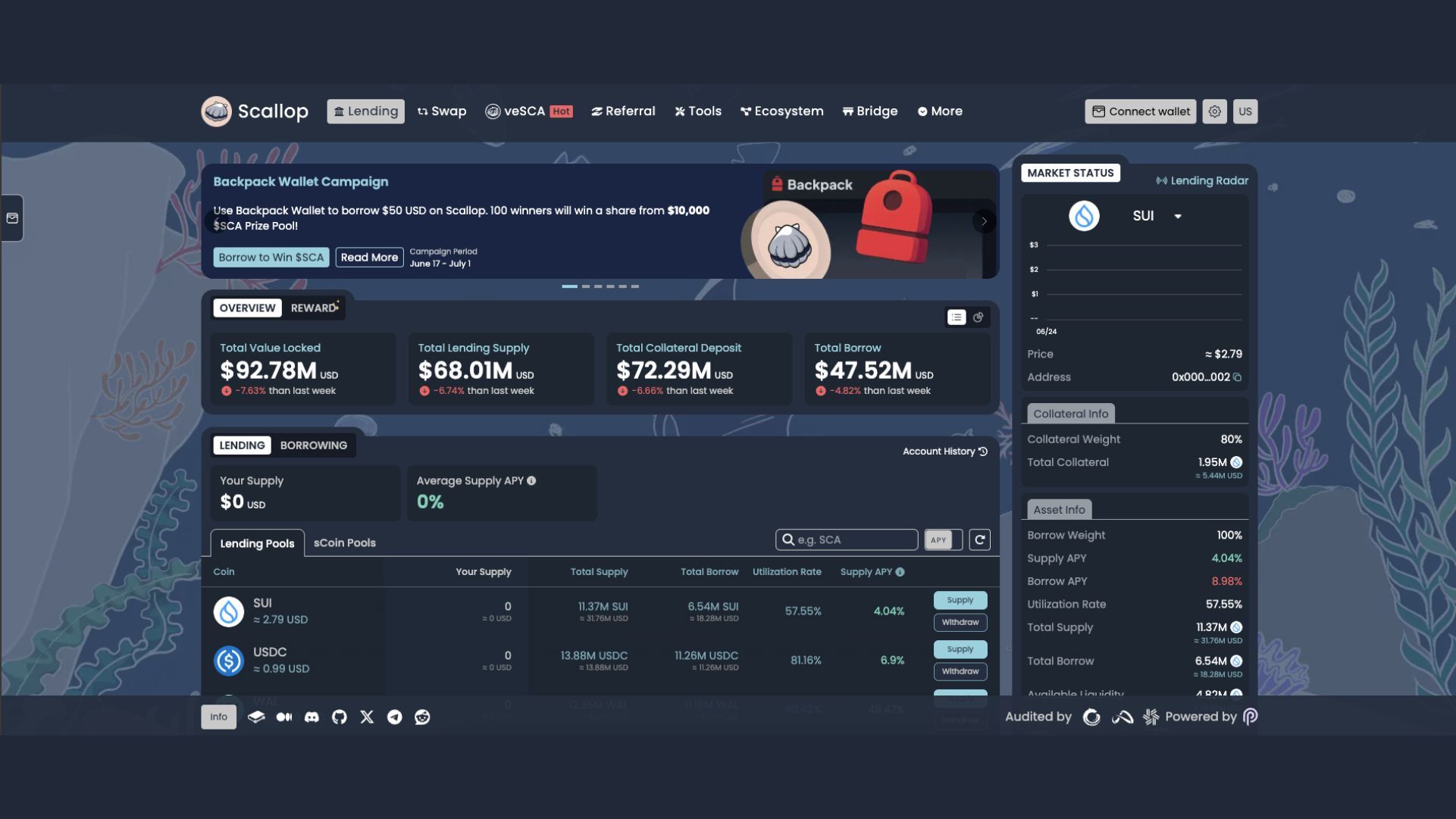
Task: Click Supply for the USDC pool
Action: [960, 649]
